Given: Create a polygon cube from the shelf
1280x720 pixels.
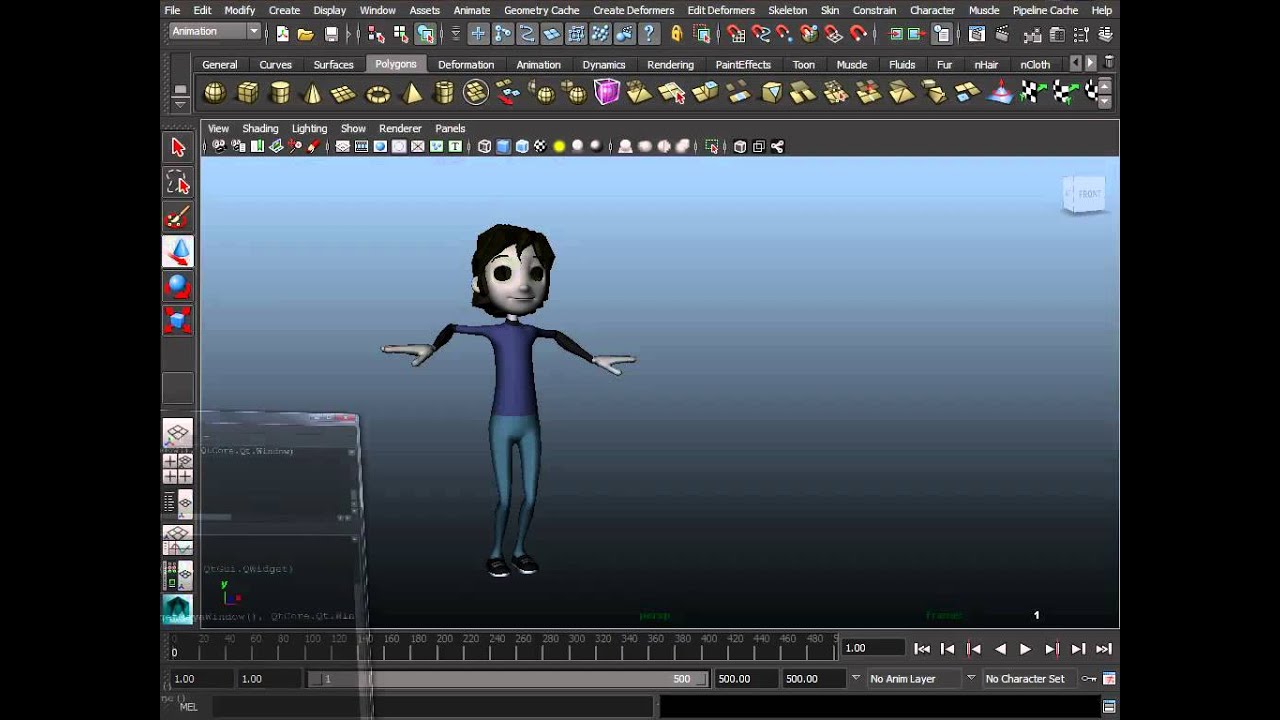Looking at the screenshot, I should 247,94.
